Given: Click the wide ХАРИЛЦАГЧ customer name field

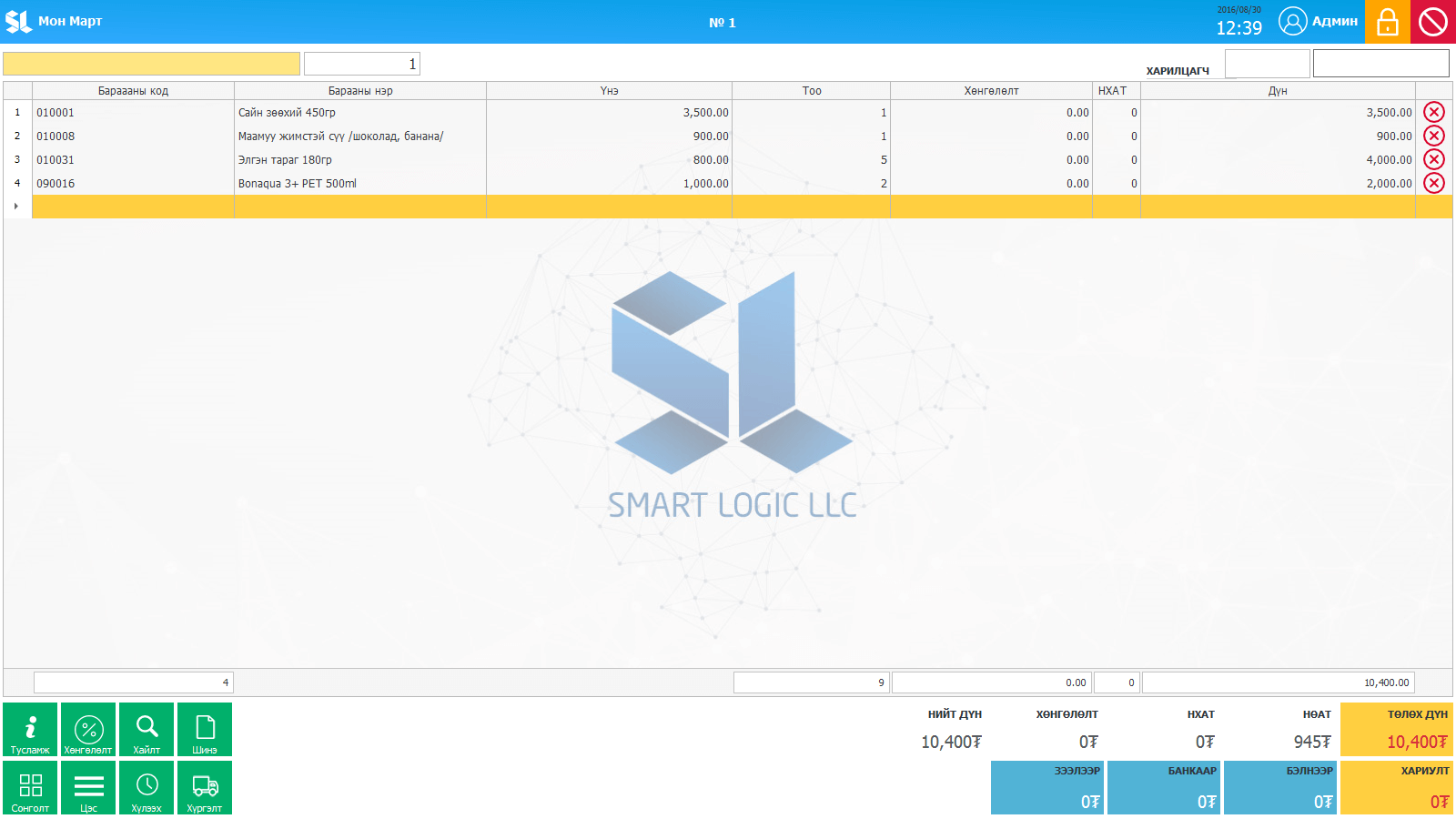Looking at the screenshot, I should [1381, 64].
